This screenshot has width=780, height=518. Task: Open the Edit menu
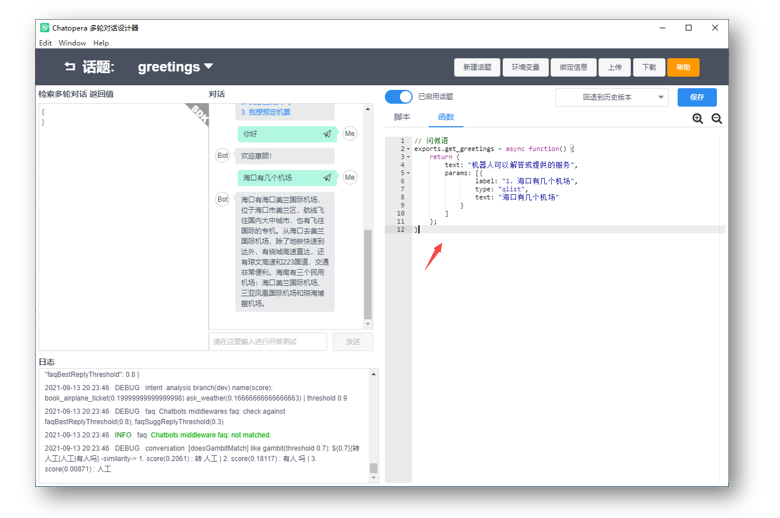point(45,43)
